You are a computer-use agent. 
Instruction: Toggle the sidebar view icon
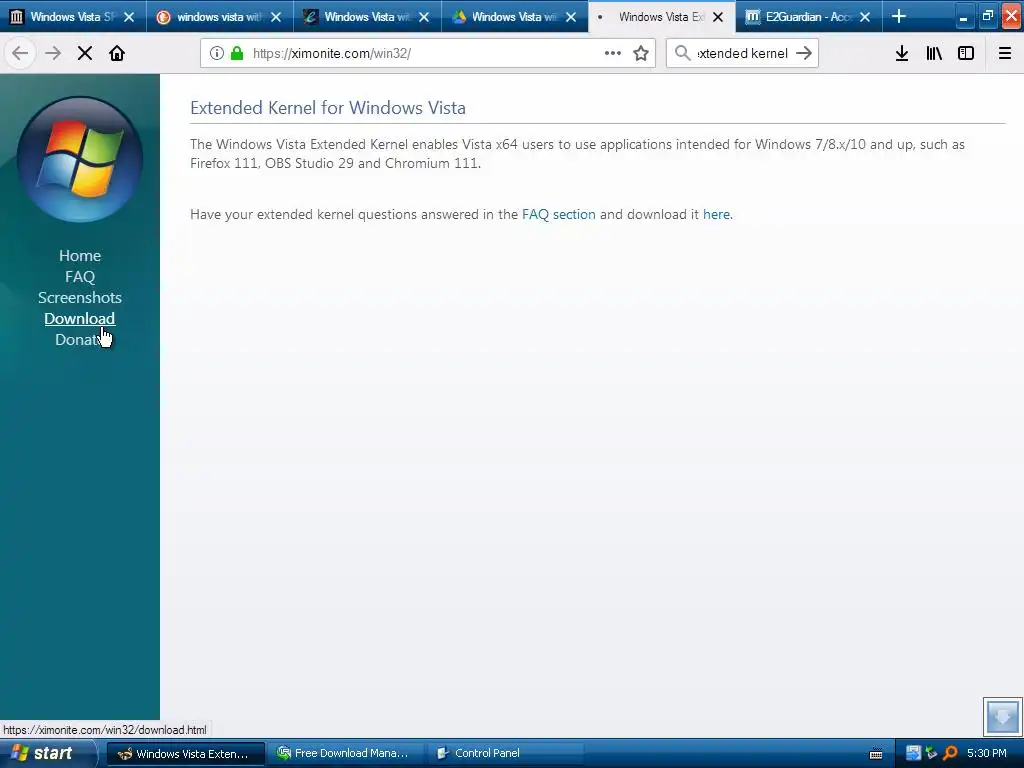pos(966,53)
